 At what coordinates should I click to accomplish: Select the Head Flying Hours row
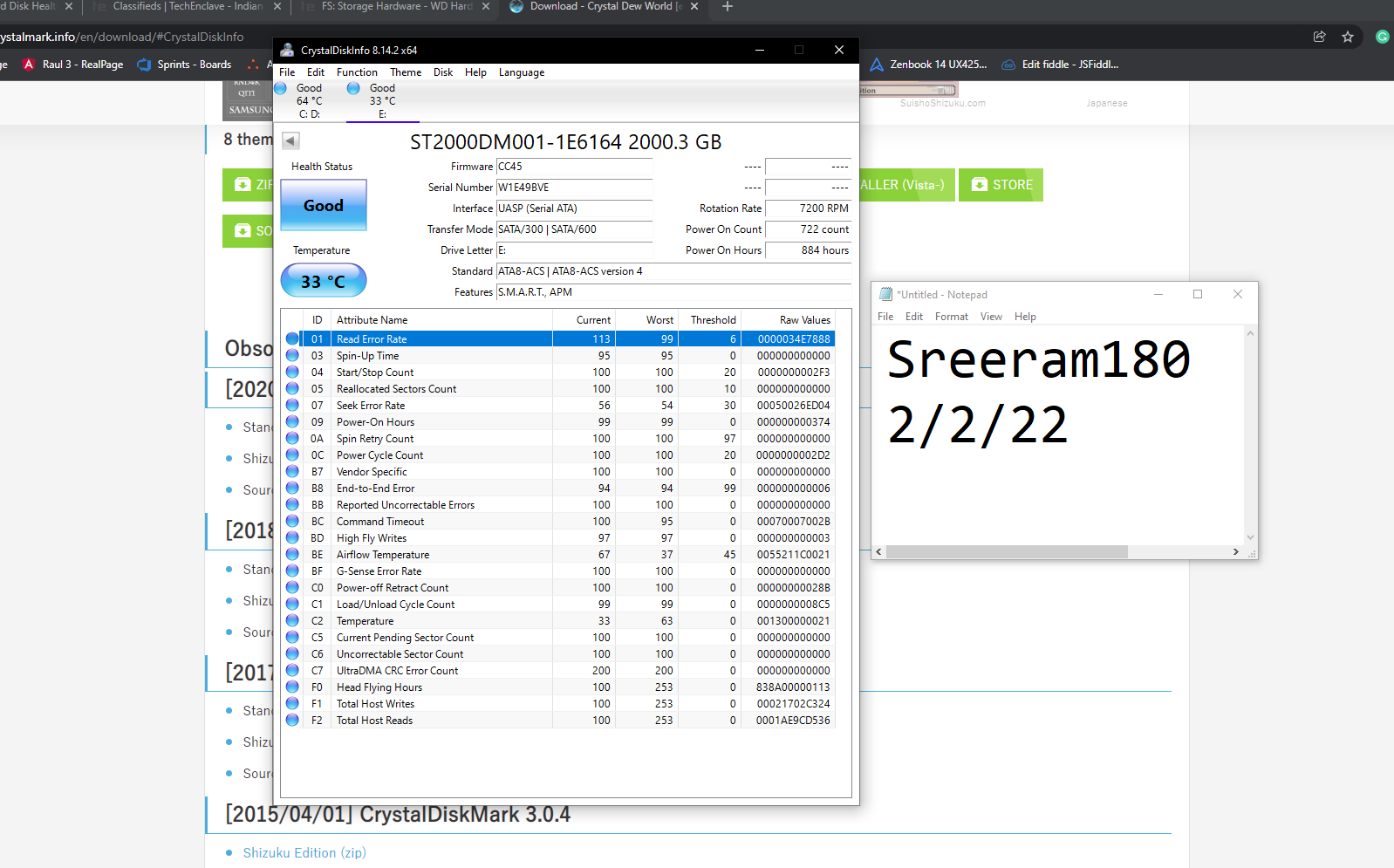tap(558, 687)
